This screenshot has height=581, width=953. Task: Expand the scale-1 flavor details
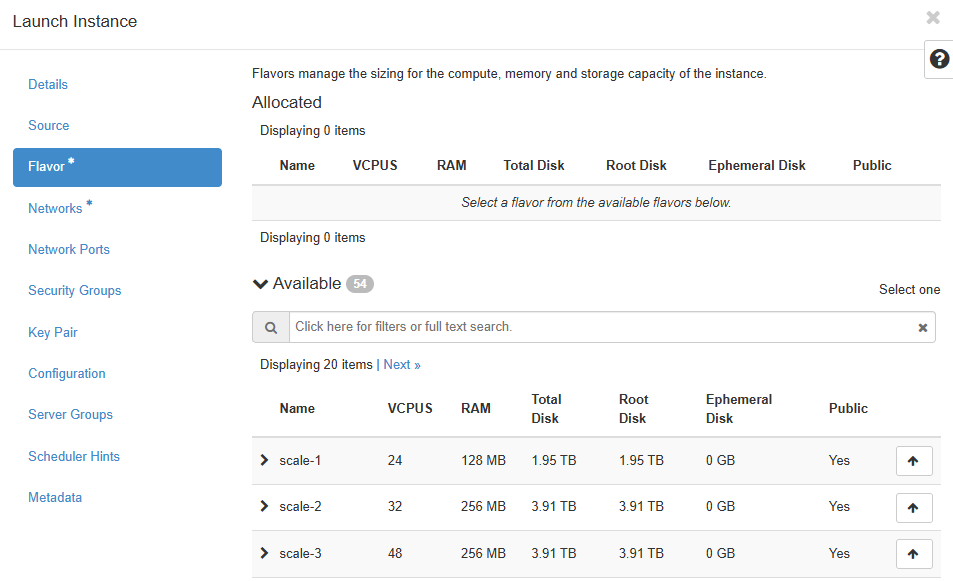[263, 460]
